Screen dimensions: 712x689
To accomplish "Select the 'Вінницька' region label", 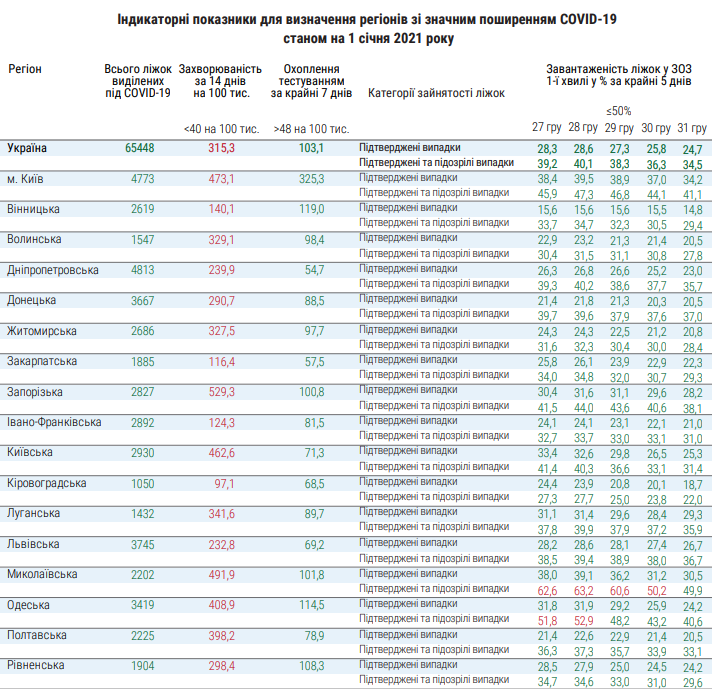I will click(33, 208).
